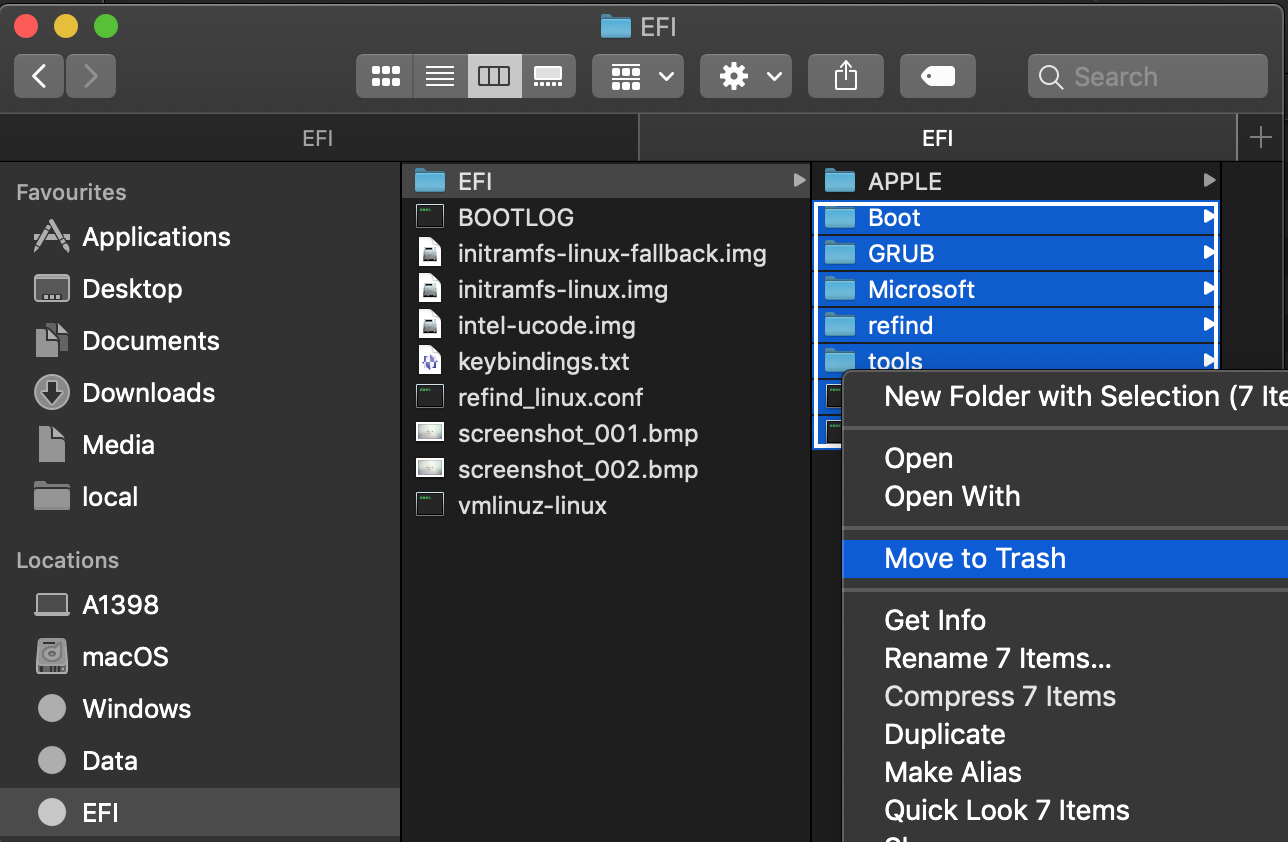Select keybindings.txt file
Screen dimensions: 1288x842
coord(606,361)
